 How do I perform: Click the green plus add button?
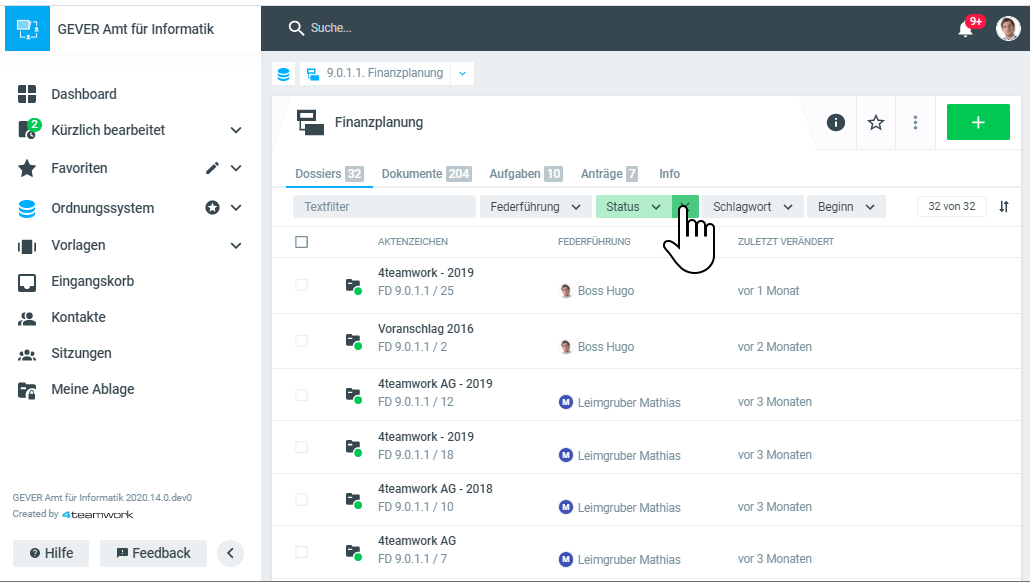click(x=977, y=122)
